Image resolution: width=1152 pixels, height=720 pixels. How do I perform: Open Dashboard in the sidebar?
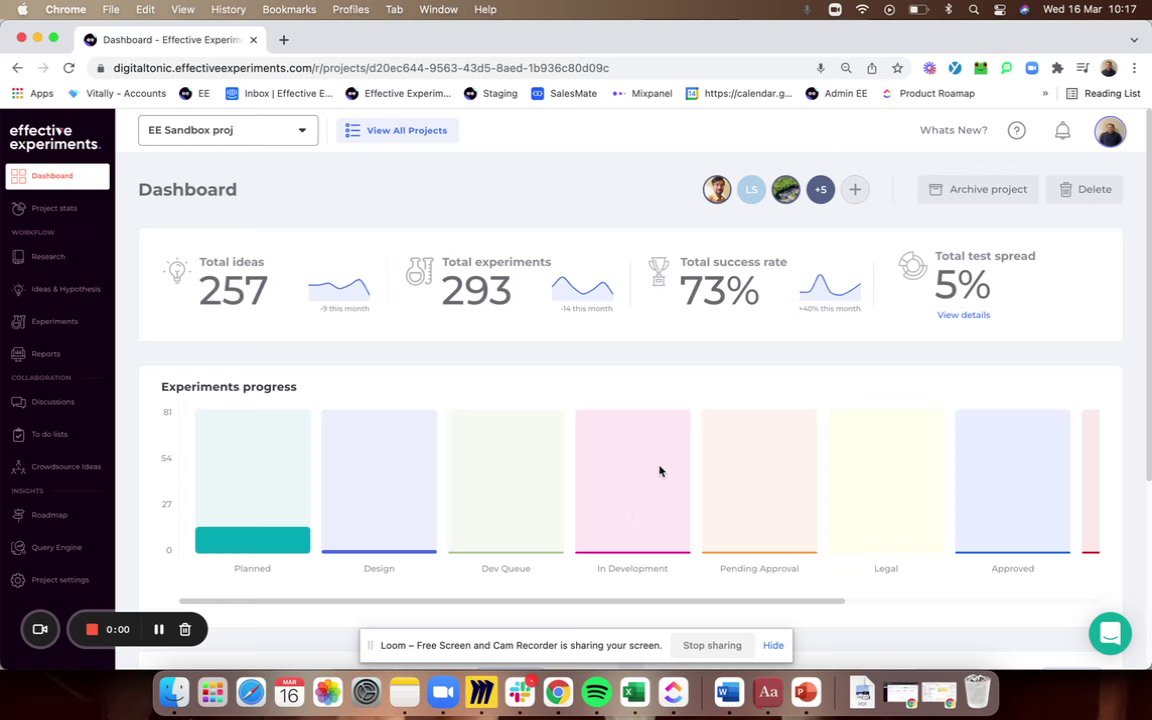[x=57, y=176]
